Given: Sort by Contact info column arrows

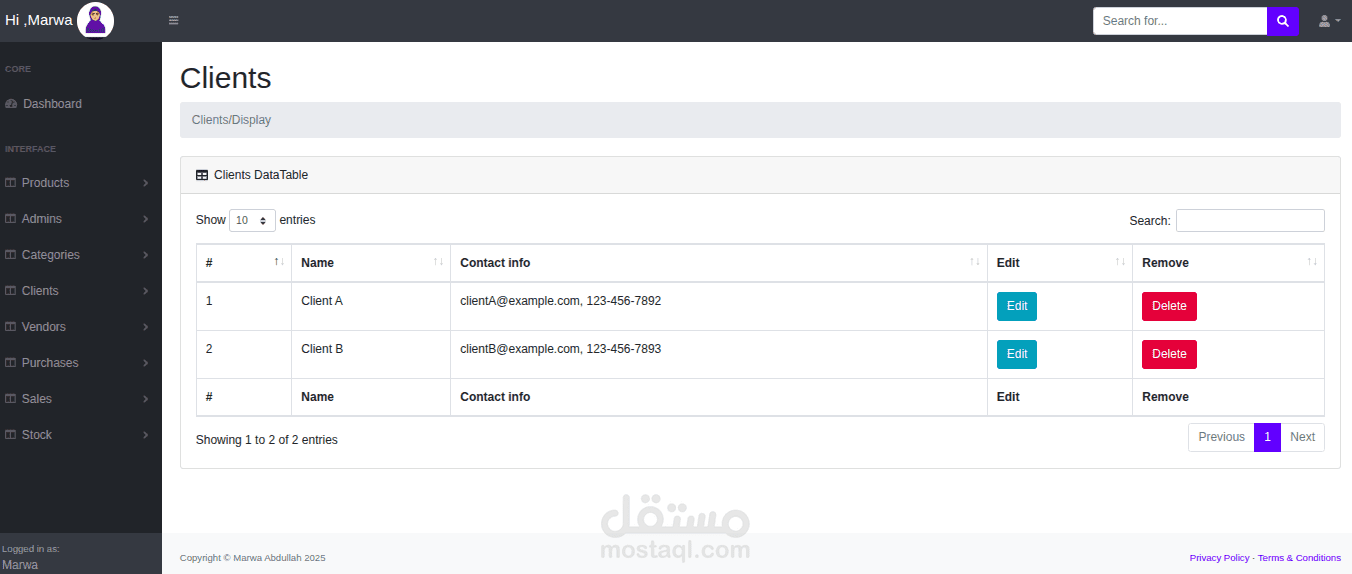Looking at the screenshot, I should point(975,262).
